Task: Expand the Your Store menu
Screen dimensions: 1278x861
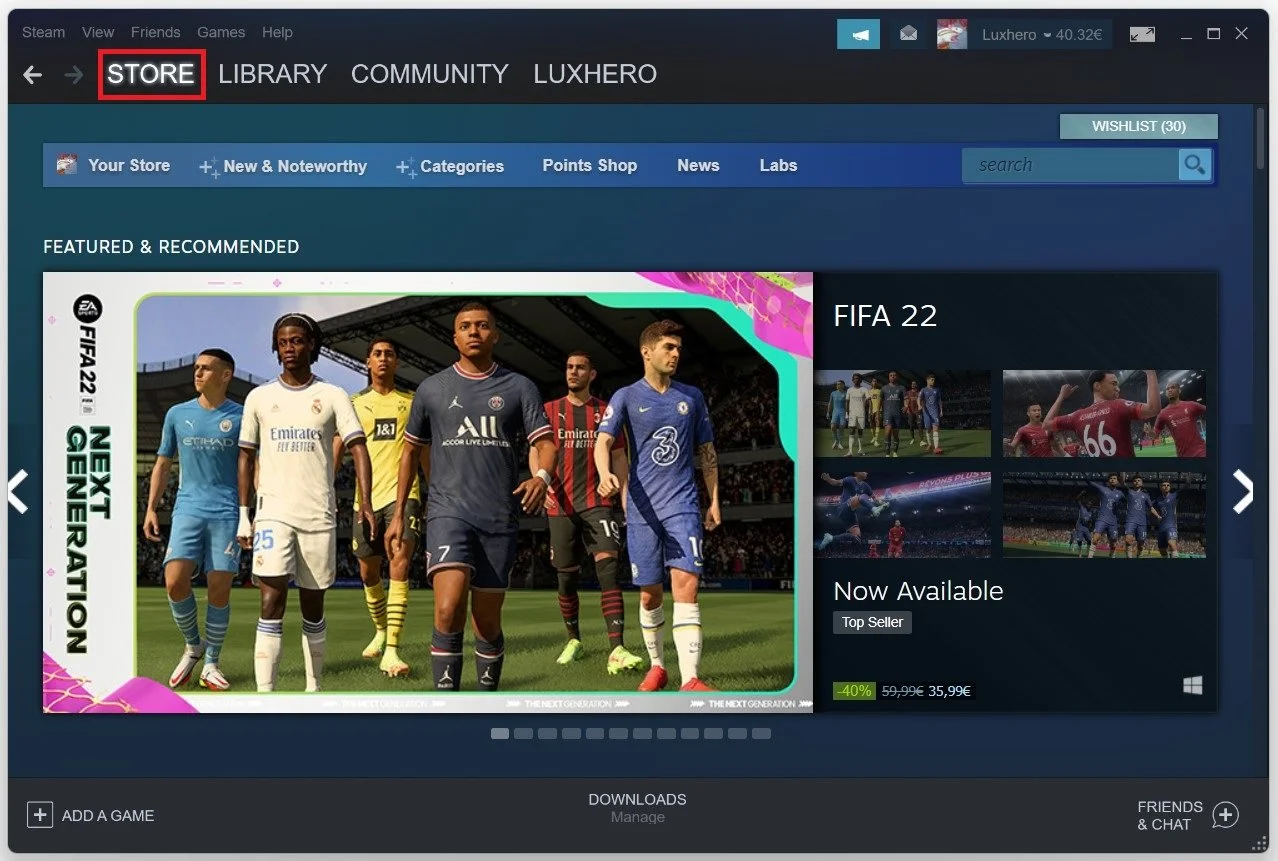Action: 129,165
